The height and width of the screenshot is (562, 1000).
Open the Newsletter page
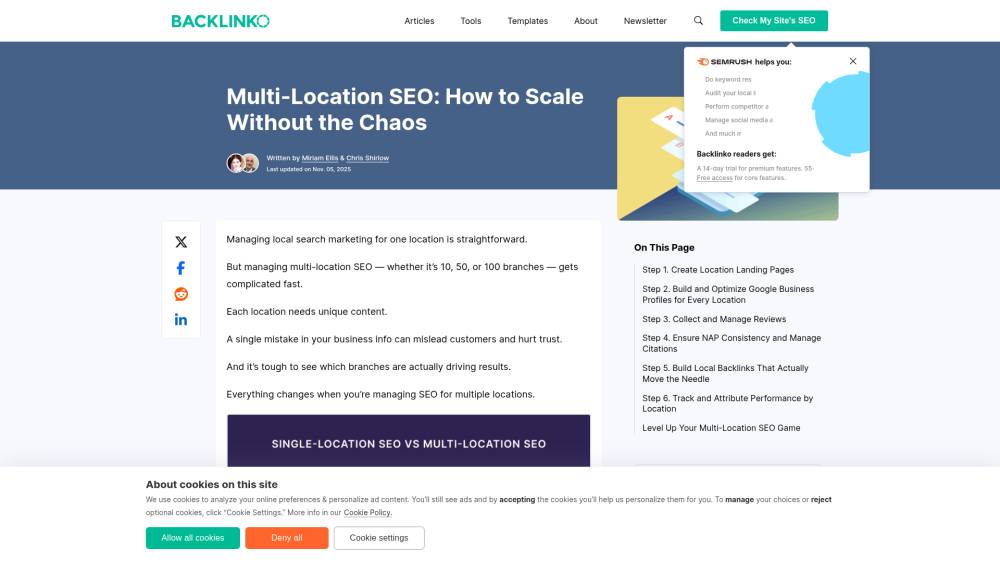pos(645,21)
